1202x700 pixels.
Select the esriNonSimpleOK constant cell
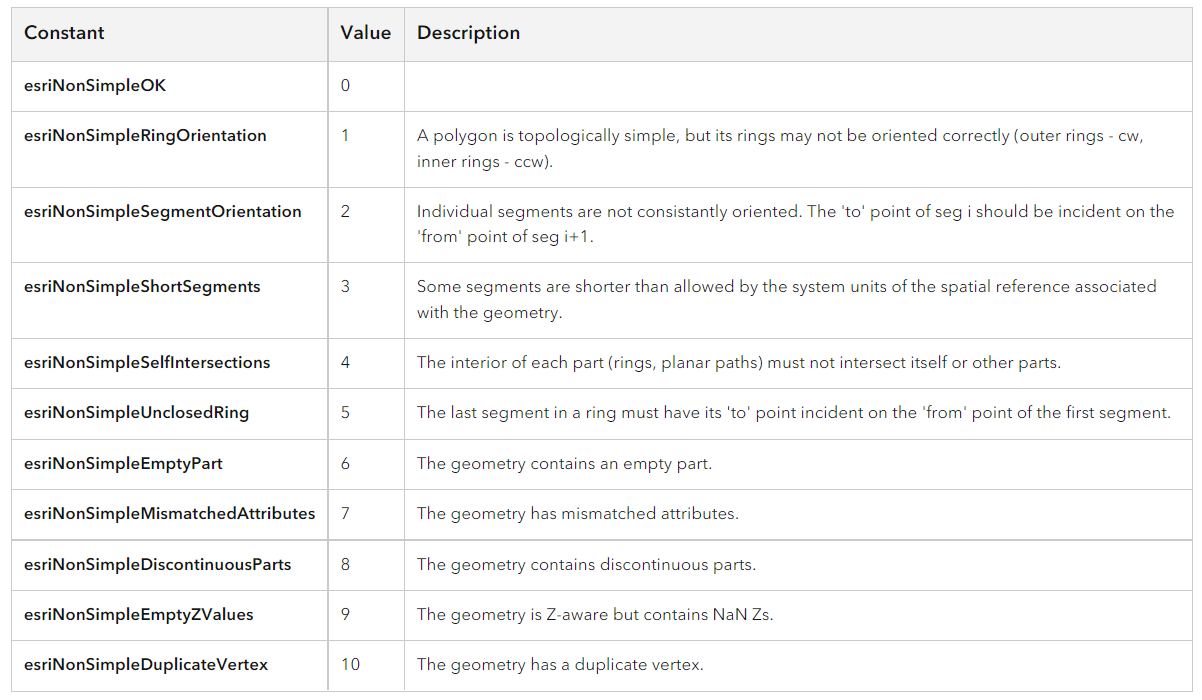[95, 86]
